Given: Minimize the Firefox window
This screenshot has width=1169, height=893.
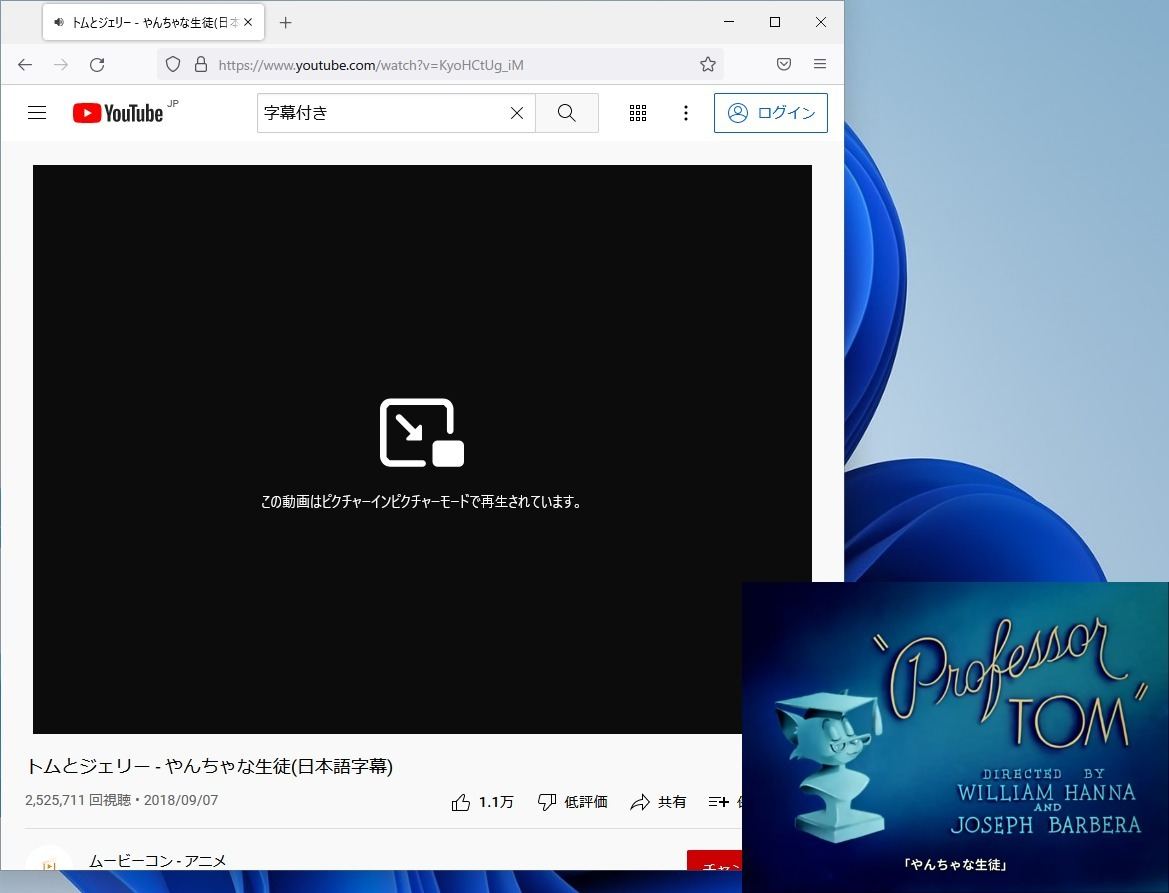Looking at the screenshot, I should (729, 22).
